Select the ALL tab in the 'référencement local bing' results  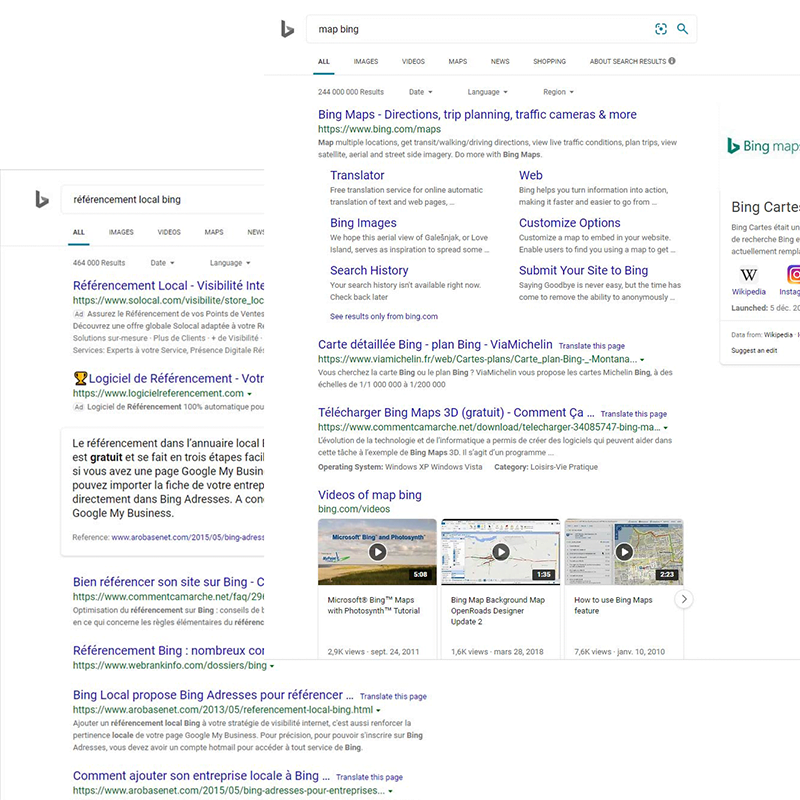[79, 233]
